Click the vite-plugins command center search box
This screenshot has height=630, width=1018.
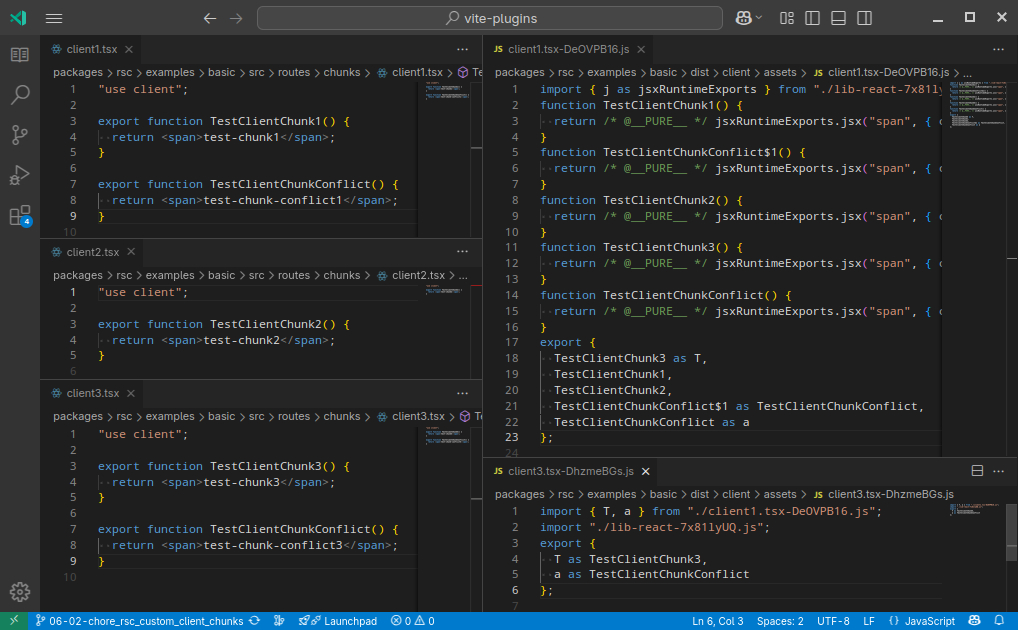tap(489, 18)
